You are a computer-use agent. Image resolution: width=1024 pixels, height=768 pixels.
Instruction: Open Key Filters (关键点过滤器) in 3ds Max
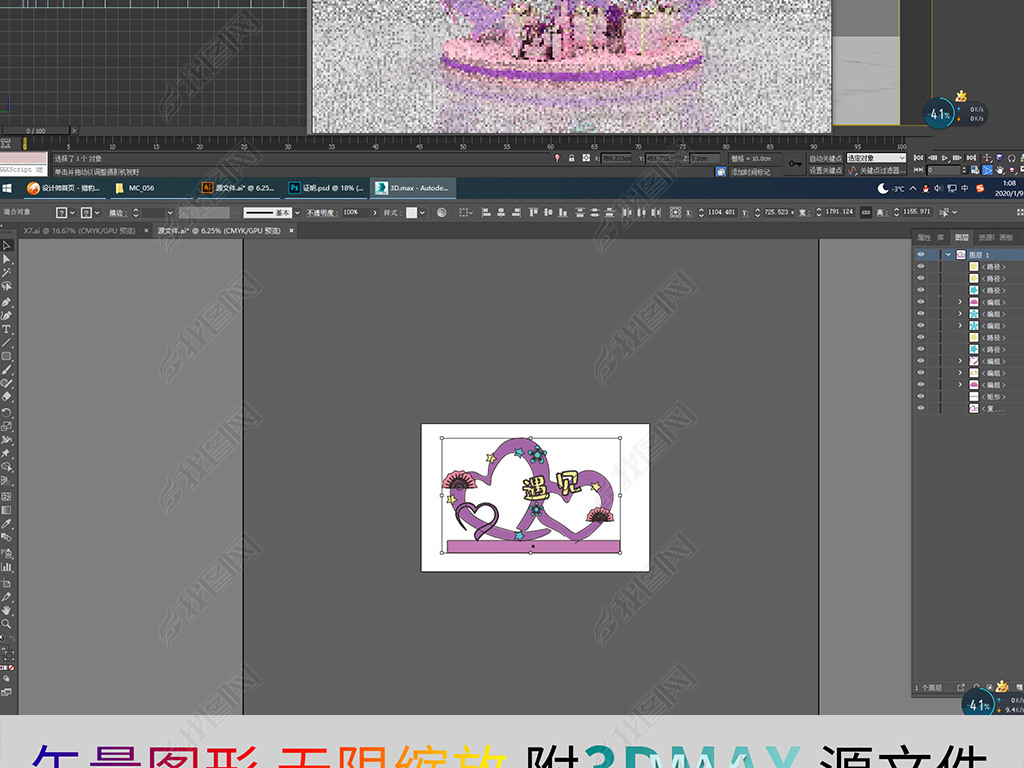(x=882, y=170)
